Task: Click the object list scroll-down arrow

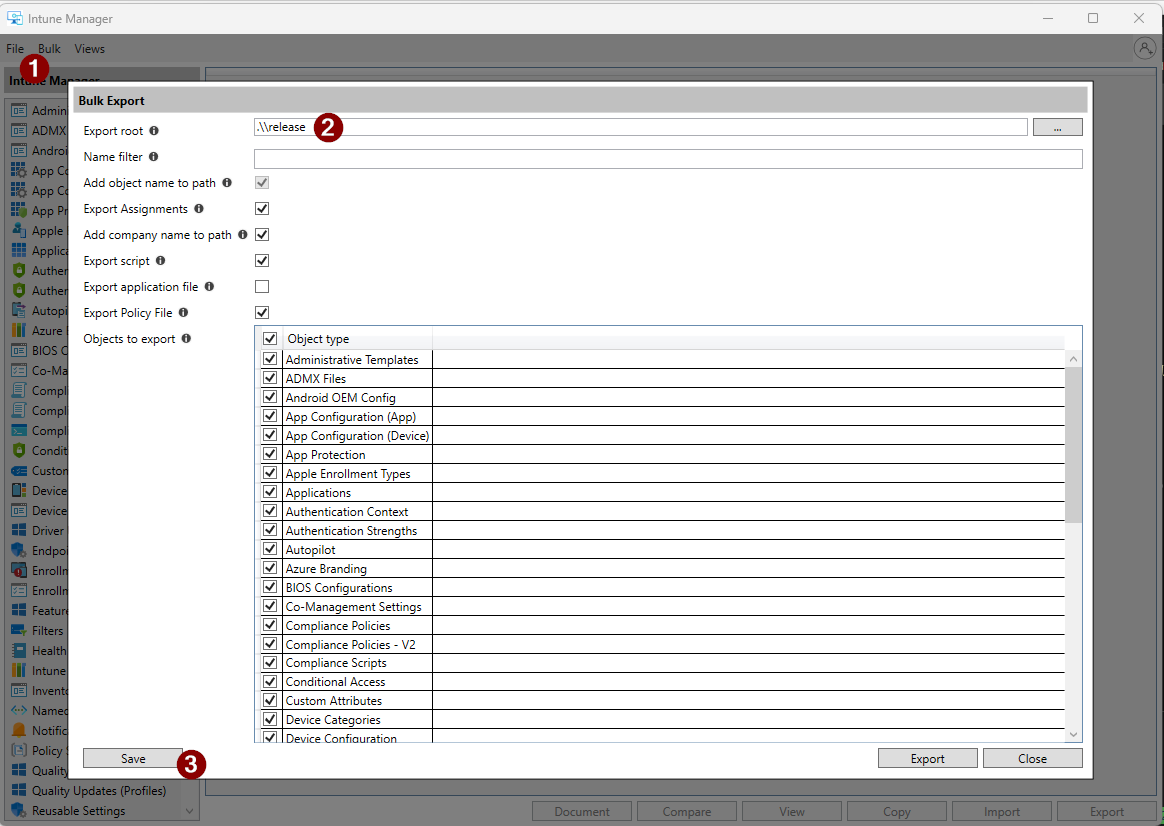Action: [x=1073, y=734]
